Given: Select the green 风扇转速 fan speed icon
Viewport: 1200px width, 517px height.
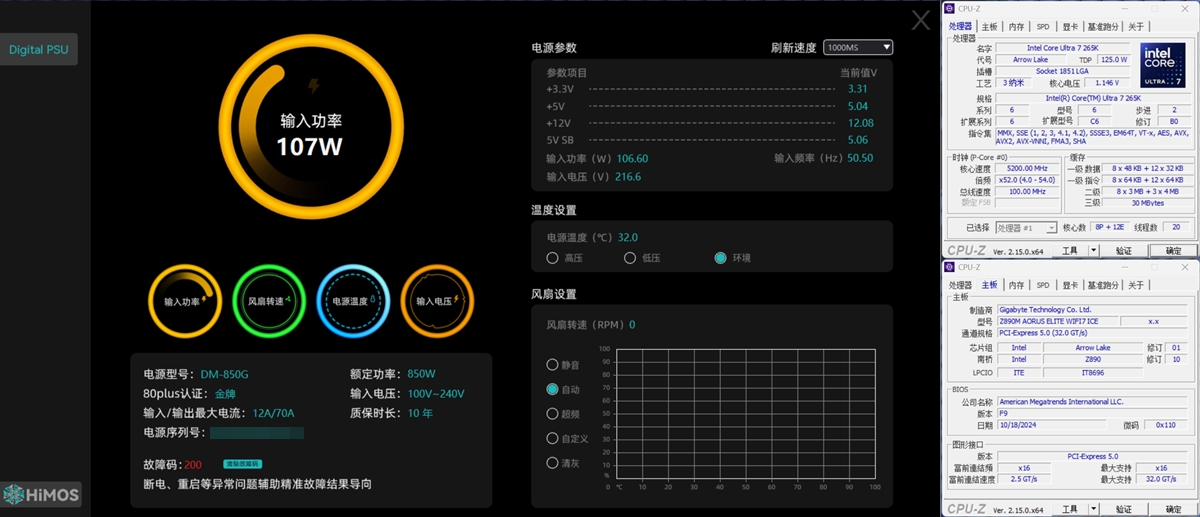Looking at the screenshot, I should click(269, 300).
